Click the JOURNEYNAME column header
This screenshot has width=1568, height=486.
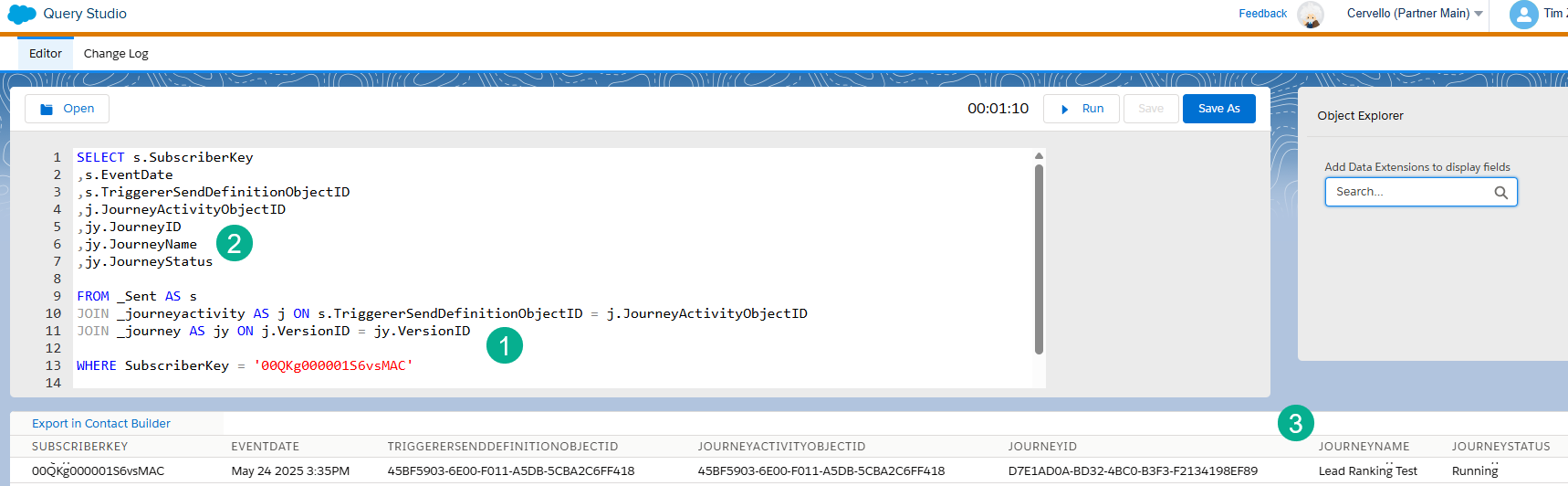pos(1364,447)
